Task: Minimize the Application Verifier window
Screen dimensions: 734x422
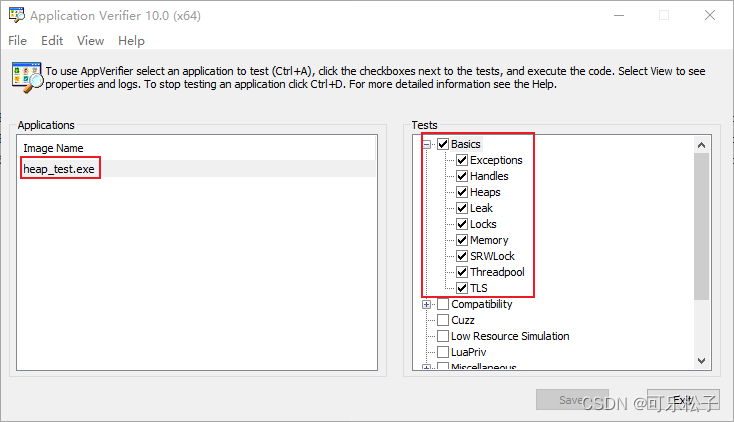Action: pos(619,15)
